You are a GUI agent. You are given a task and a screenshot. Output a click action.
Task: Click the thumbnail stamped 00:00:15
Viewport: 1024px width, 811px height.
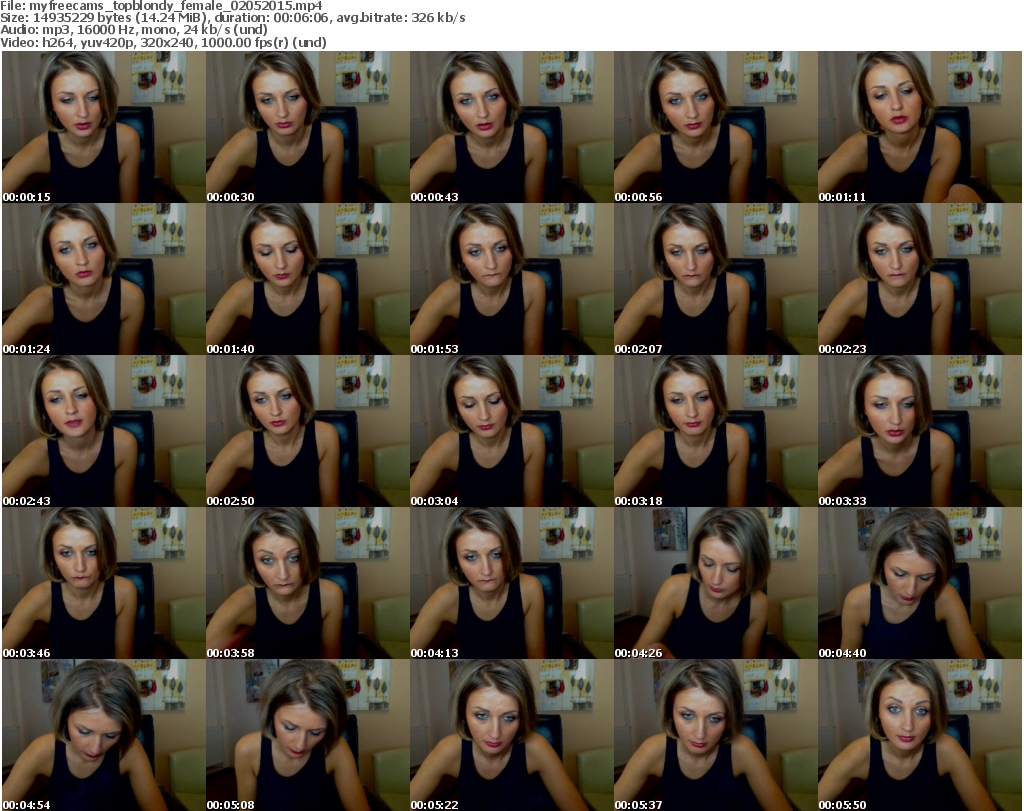tap(104, 127)
